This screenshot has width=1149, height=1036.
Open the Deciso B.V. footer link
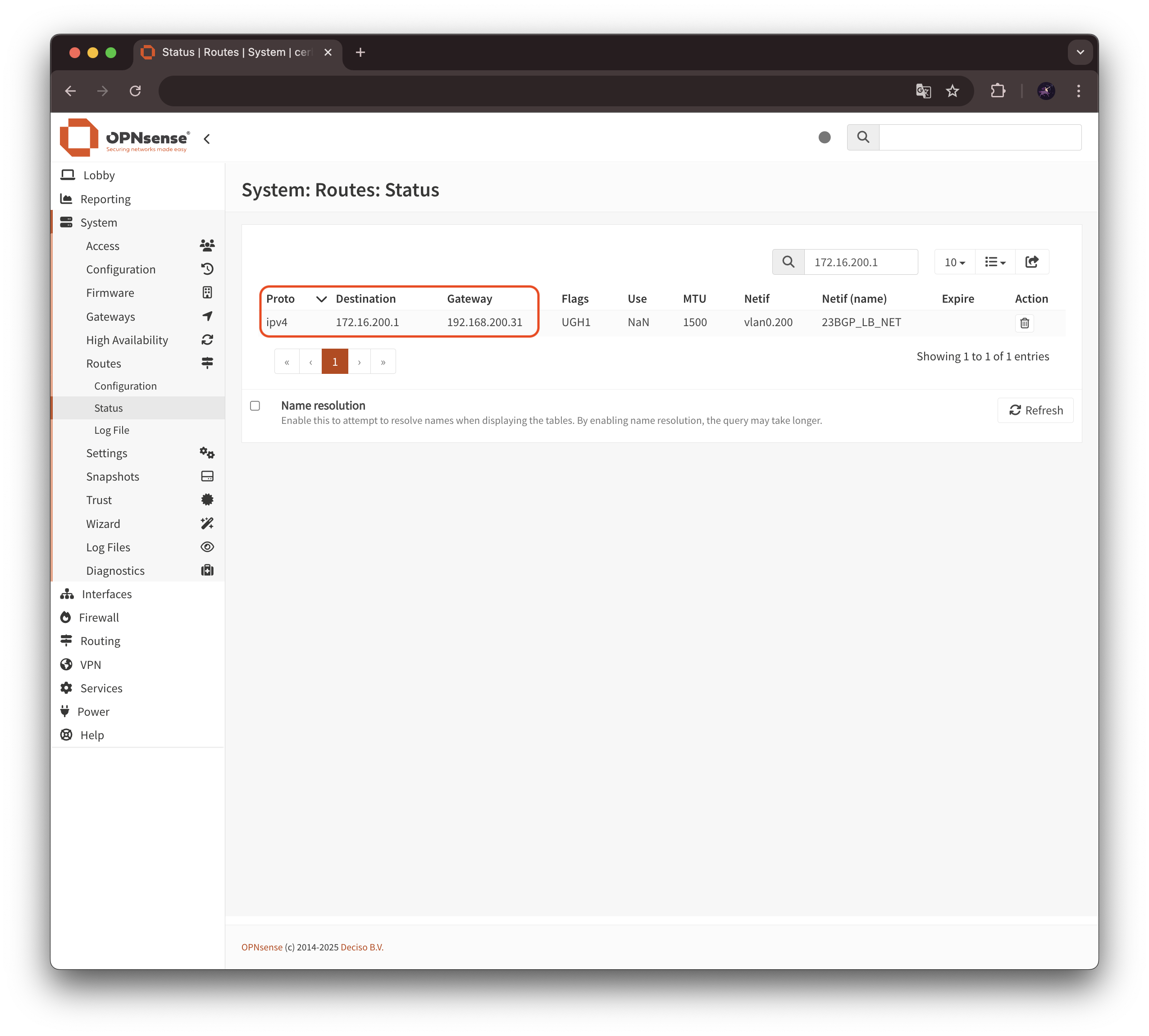click(x=361, y=947)
